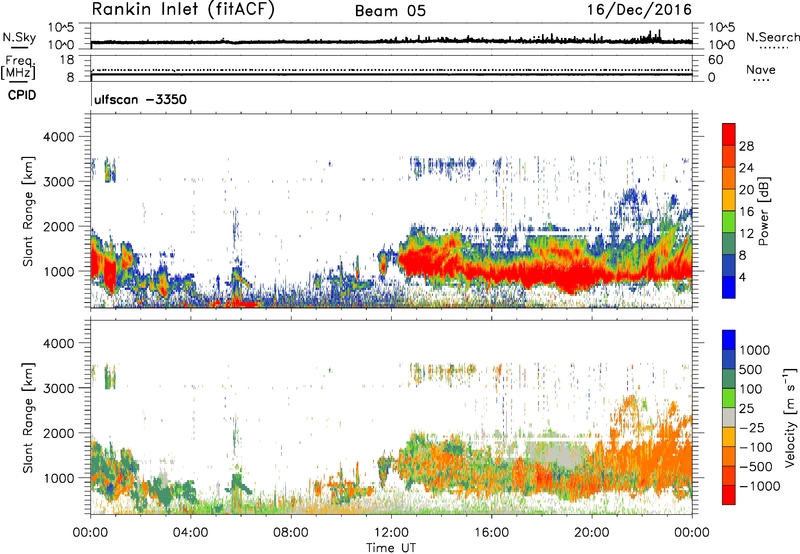
Task: Click the '16:00' time tick label
Action: coord(491,533)
